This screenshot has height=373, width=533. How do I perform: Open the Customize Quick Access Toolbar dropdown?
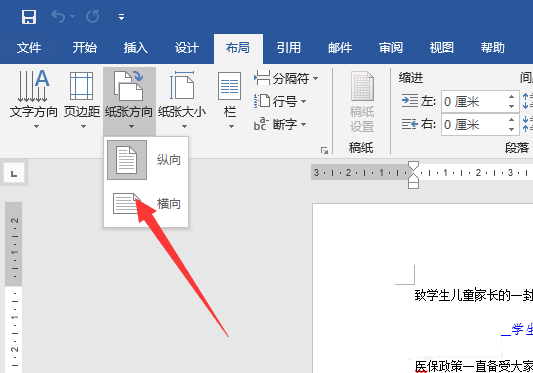(121, 17)
